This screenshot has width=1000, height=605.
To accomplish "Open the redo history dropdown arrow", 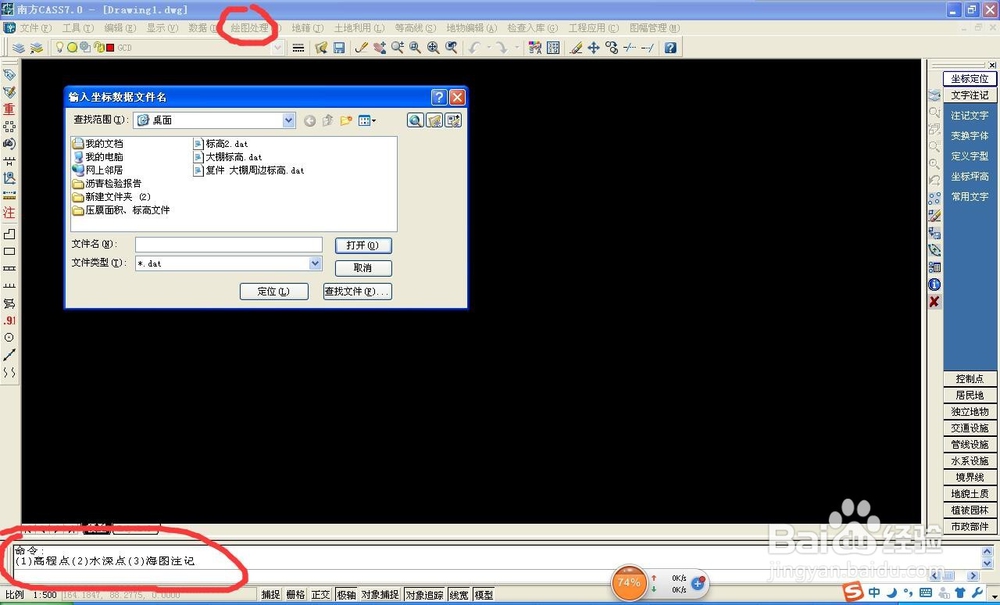I will click(x=516, y=47).
